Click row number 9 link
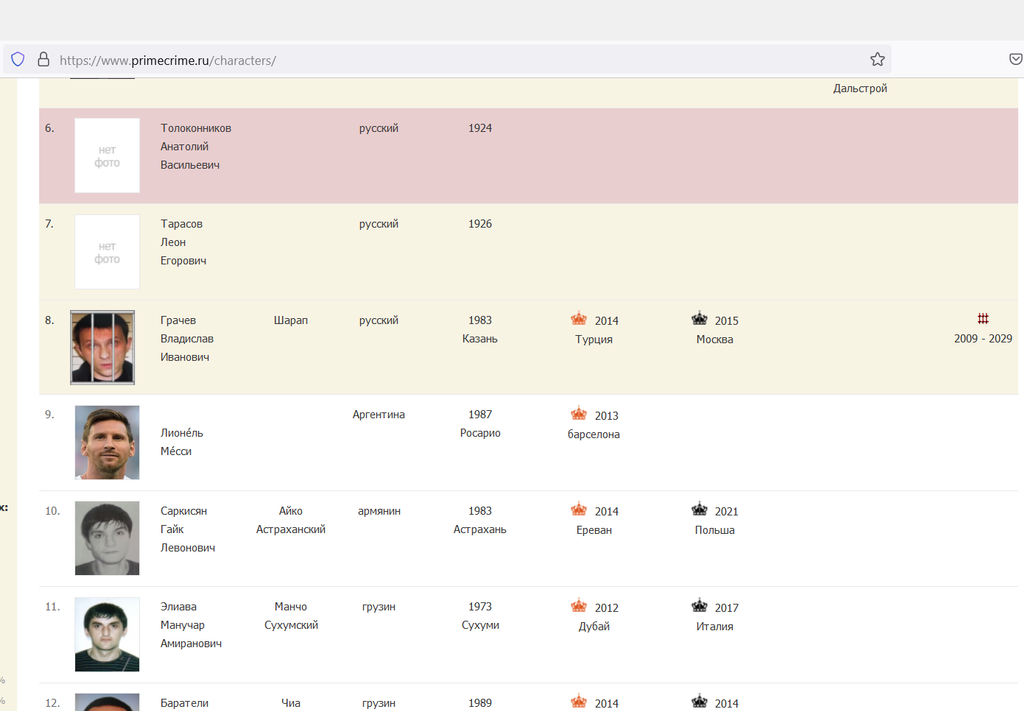This screenshot has height=711, width=1024. (49, 414)
